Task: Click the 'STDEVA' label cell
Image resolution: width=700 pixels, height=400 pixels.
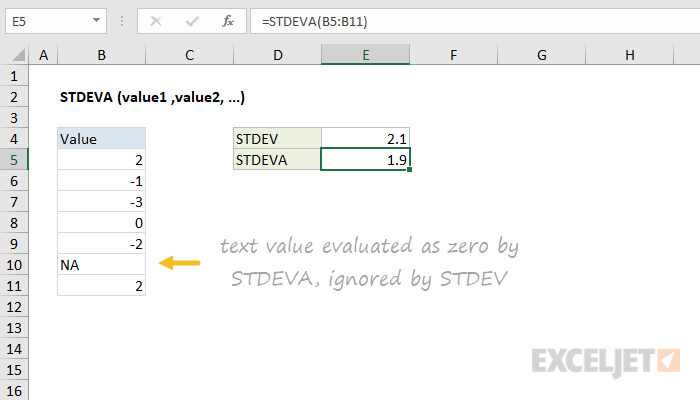Action: point(277,160)
